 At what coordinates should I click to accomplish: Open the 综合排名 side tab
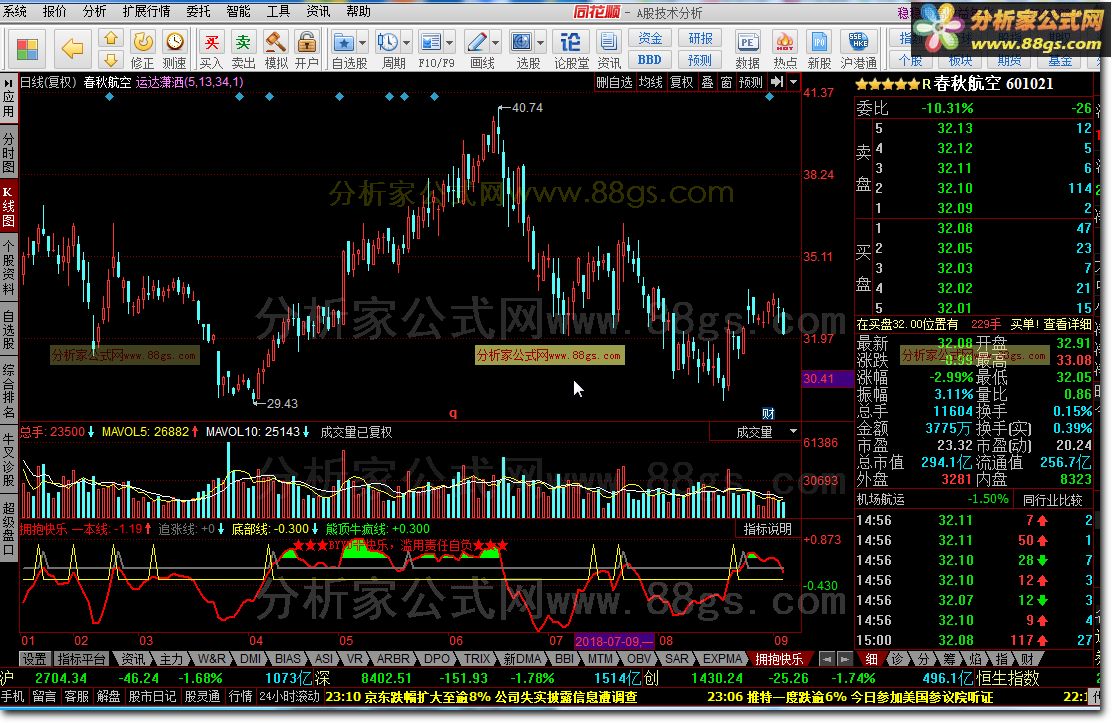click(9, 391)
